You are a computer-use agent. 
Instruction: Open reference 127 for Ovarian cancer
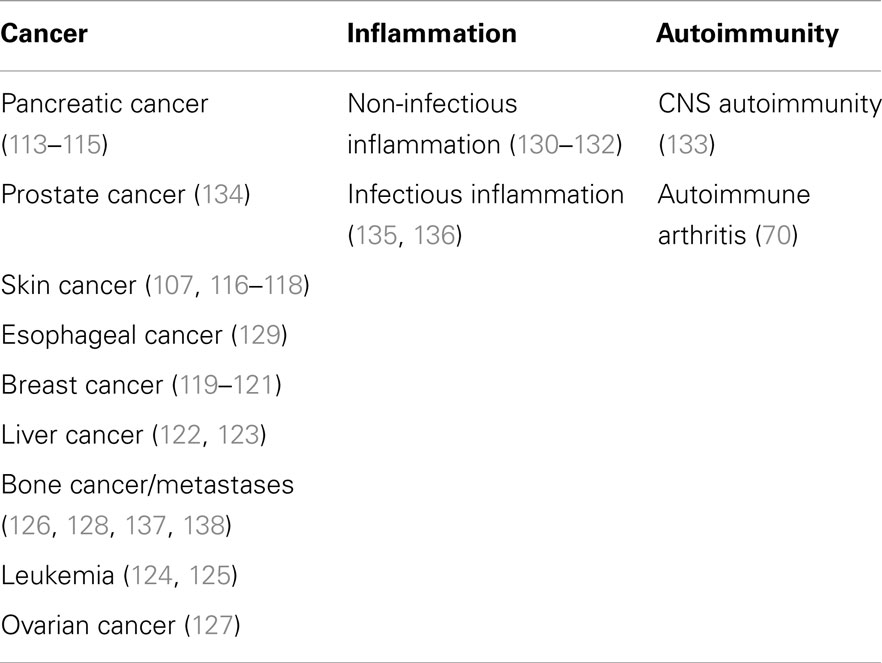click(x=213, y=625)
